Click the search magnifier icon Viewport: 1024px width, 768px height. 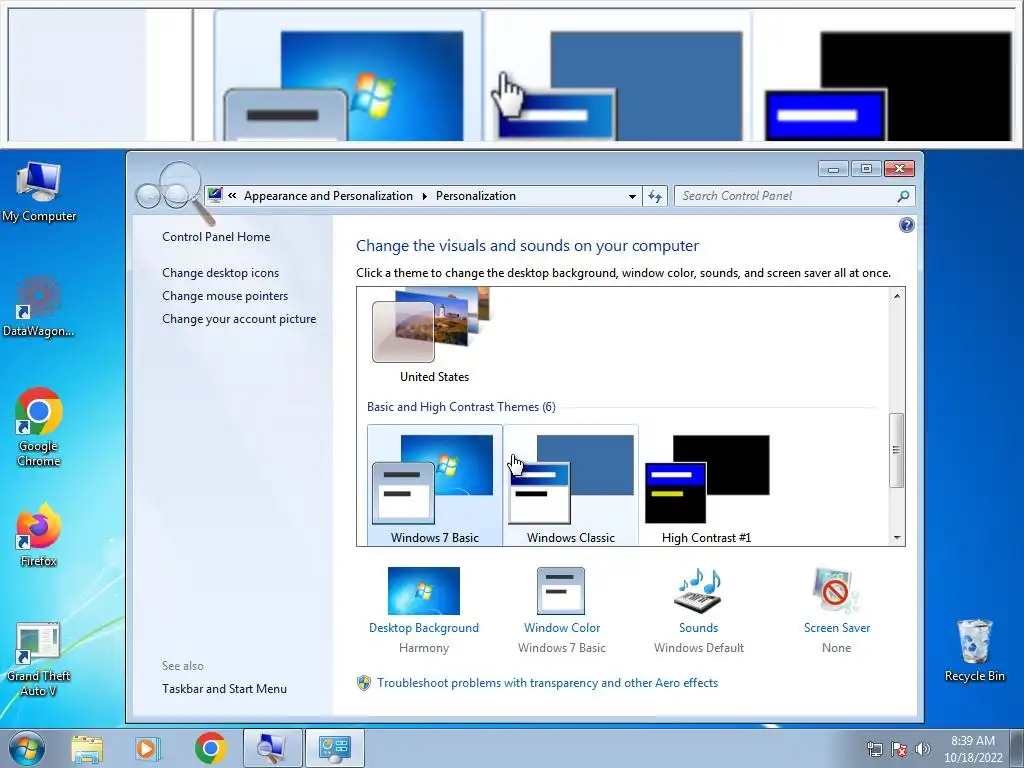click(x=904, y=196)
